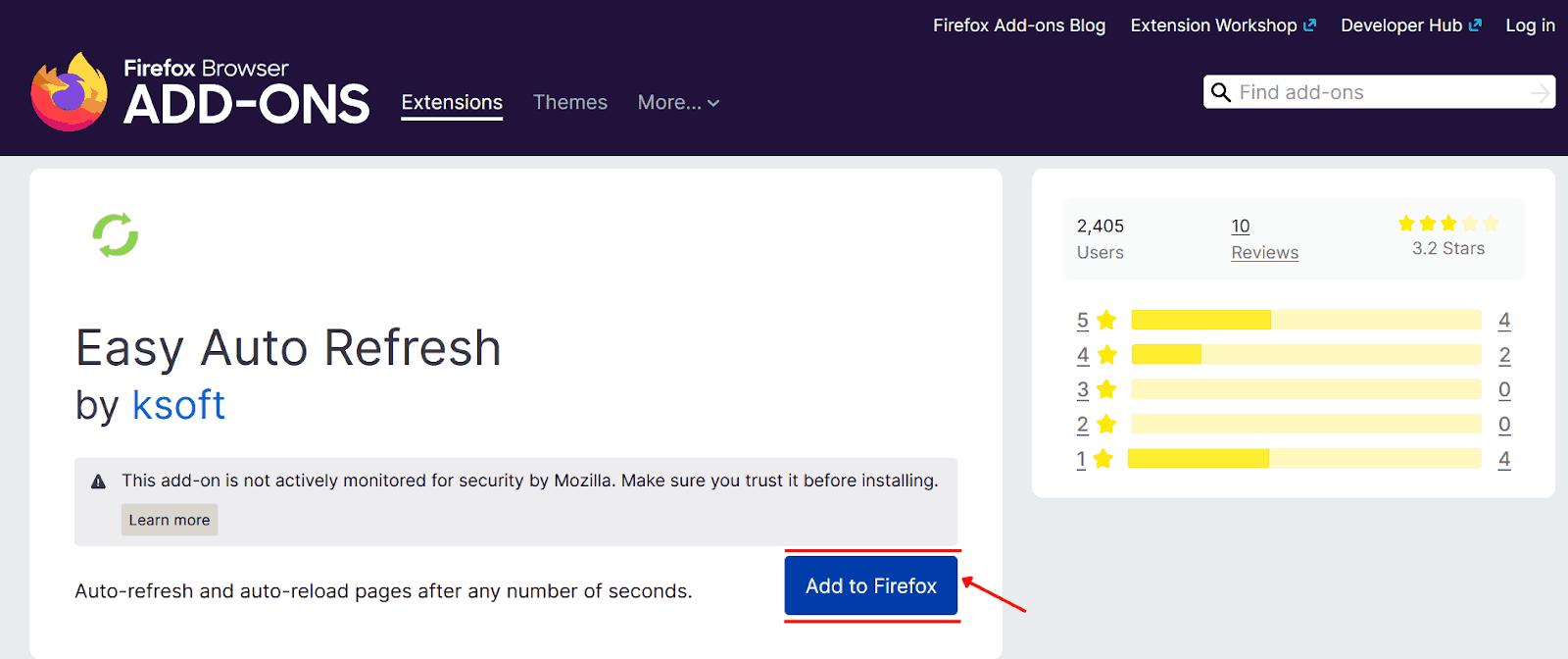The width and height of the screenshot is (1568, 659).
Task: Click the 3.2 Stars label
Action: (1448, 249)
